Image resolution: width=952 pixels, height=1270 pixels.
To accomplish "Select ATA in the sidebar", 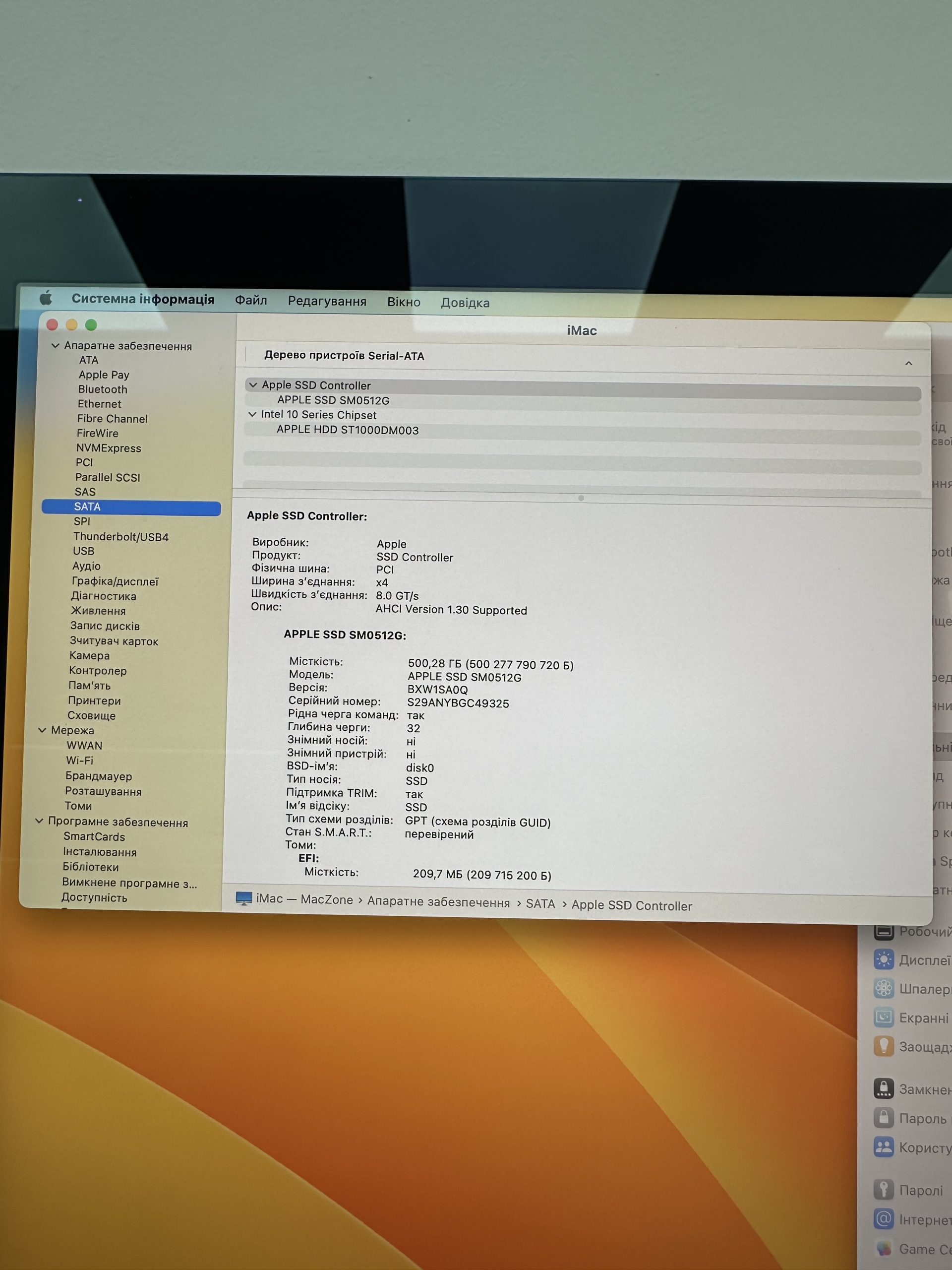I will click(x=88, y=360).
